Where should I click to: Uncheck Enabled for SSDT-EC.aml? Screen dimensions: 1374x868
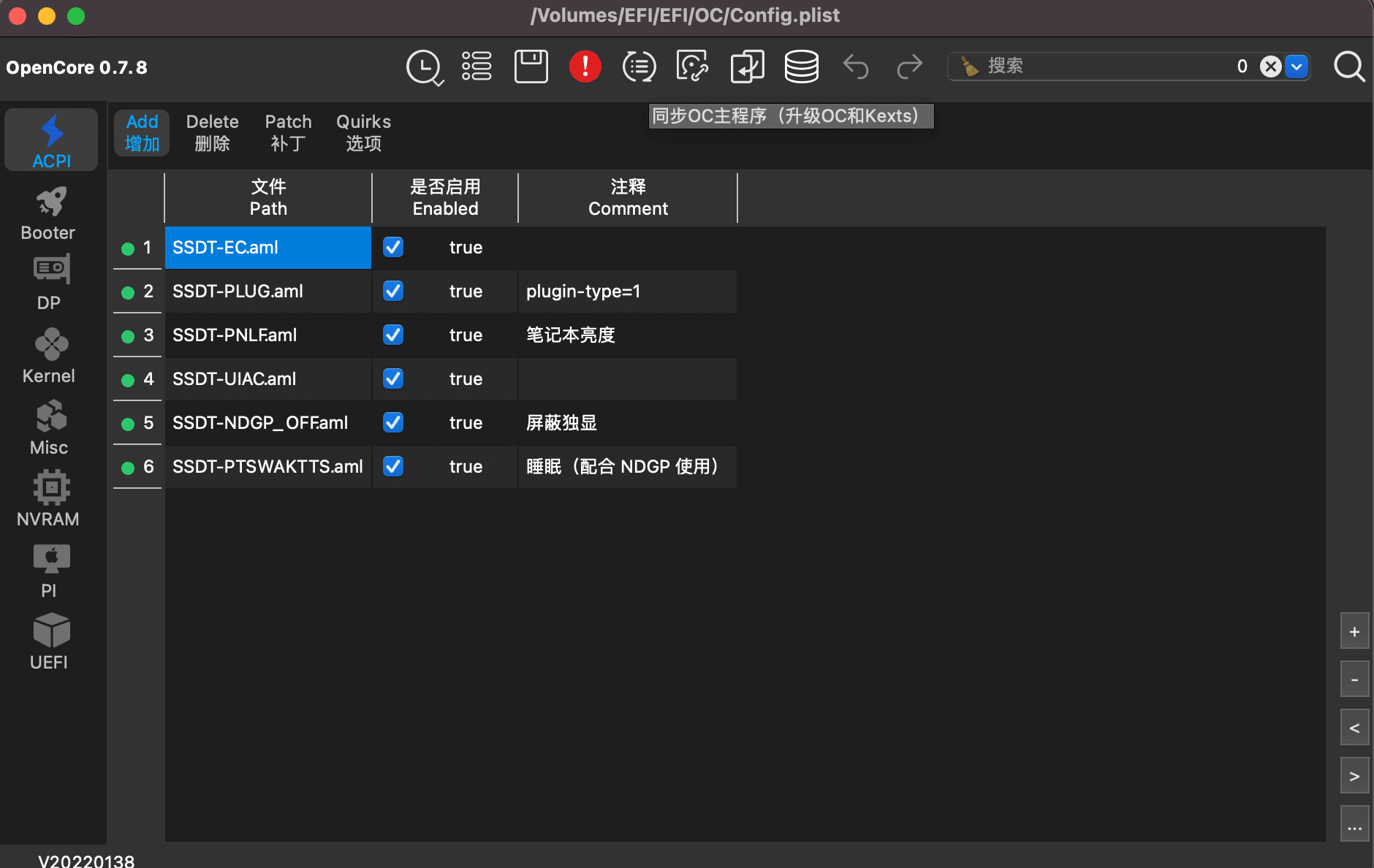click(x=393, y=247)
